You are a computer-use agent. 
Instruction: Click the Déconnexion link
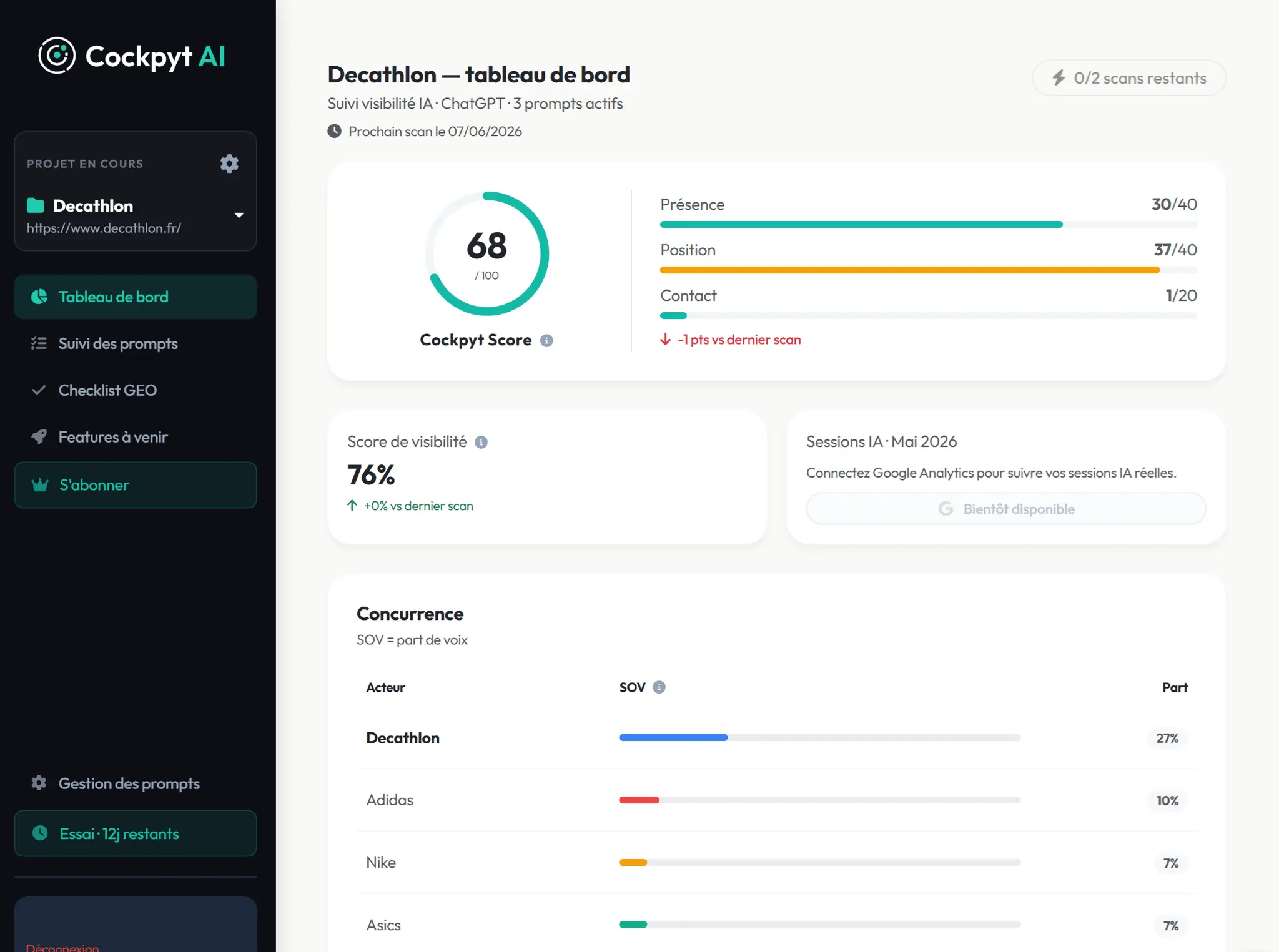[62, 947]
